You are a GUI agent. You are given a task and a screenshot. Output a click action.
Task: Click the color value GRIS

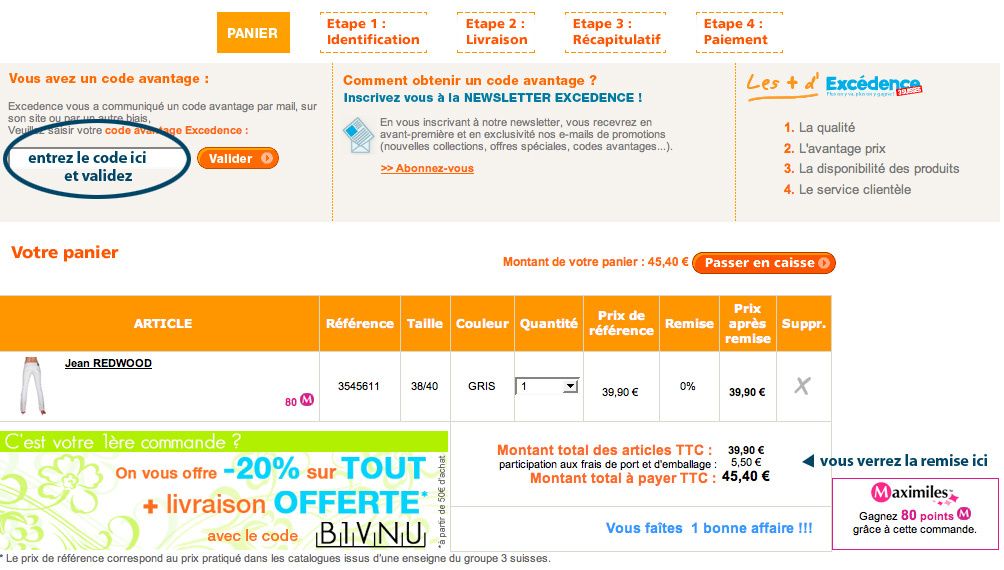click(x=482, y=386)
